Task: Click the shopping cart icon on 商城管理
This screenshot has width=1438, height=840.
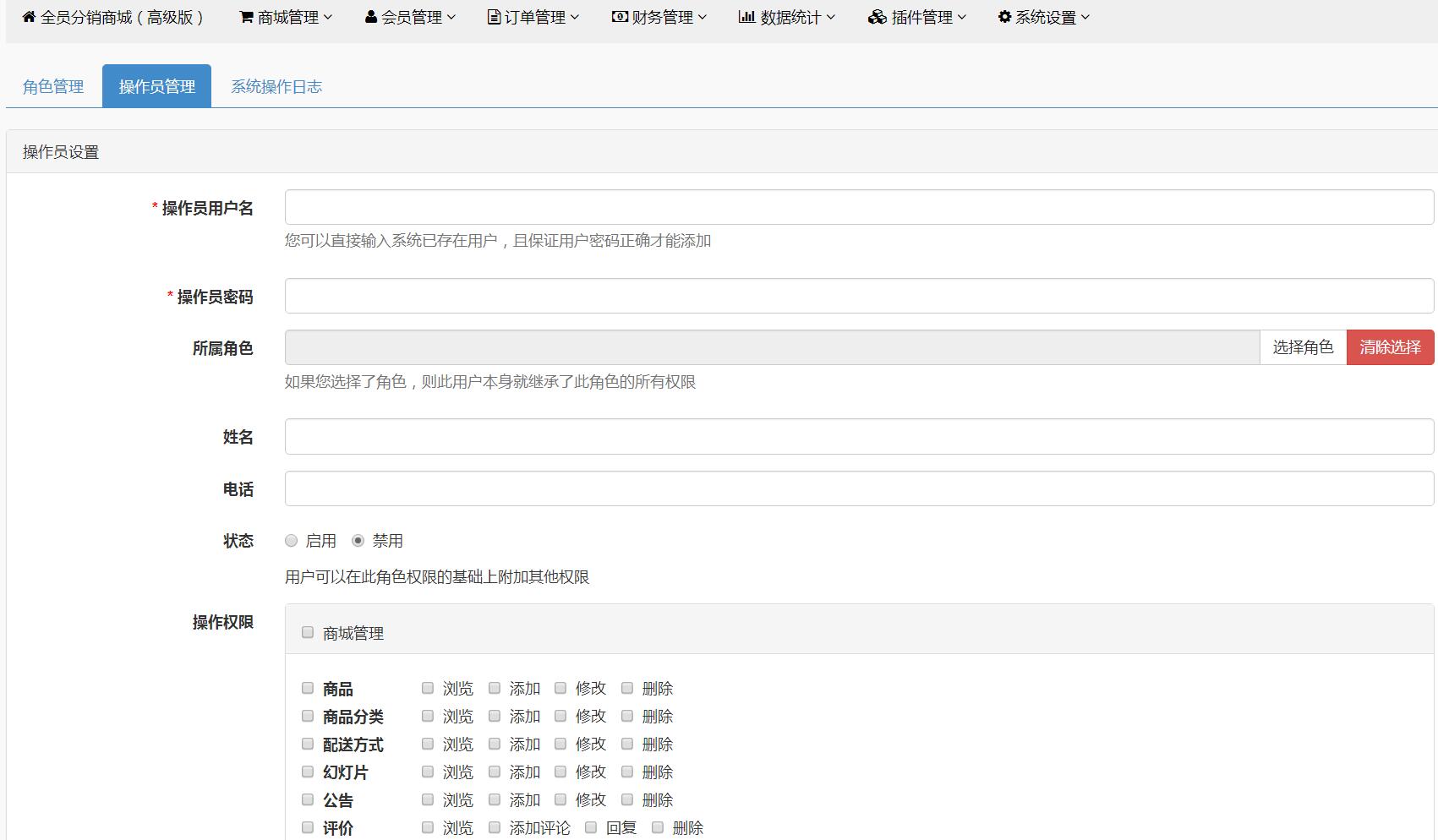Action: [245, 15]
